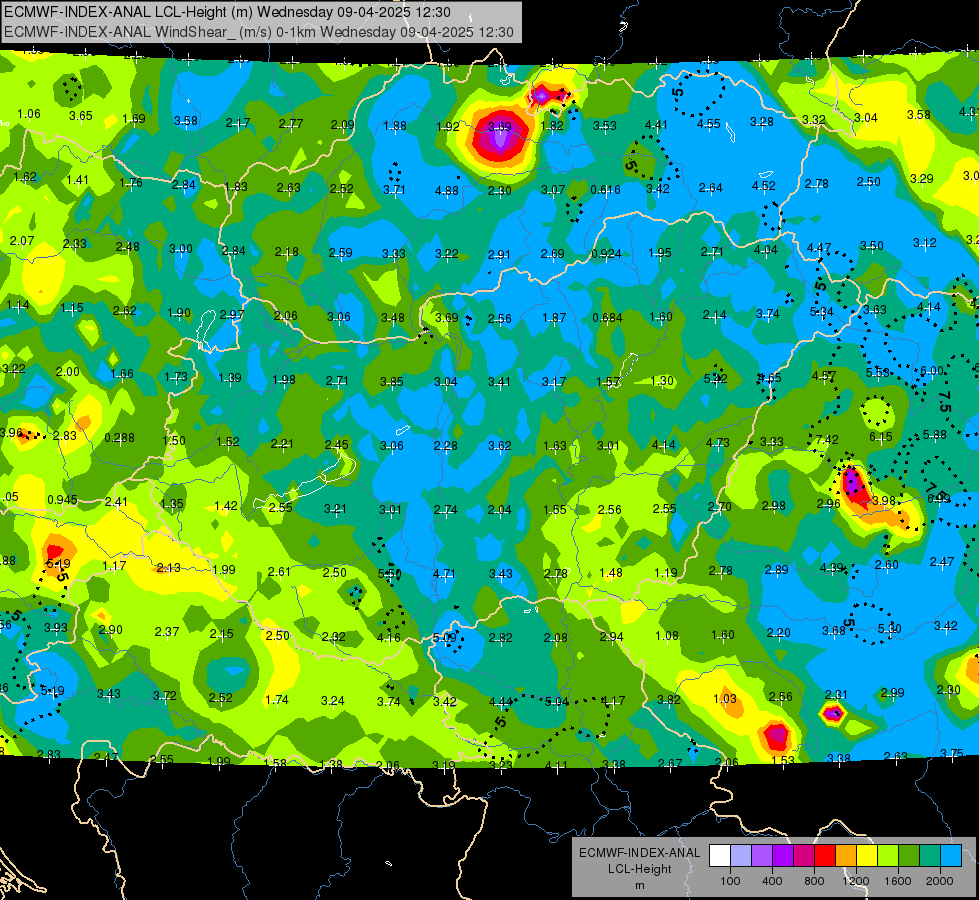979x900 pixels.
Task: Click the wind shear value 4.04
Action: 765,250
